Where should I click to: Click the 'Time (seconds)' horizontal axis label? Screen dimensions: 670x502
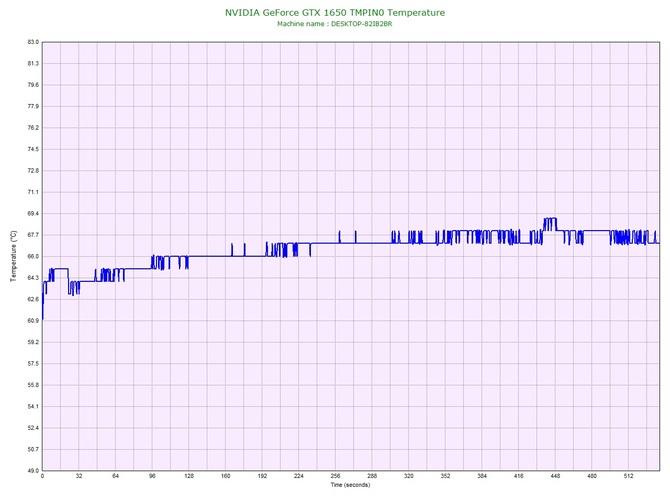tap(350, 485)
